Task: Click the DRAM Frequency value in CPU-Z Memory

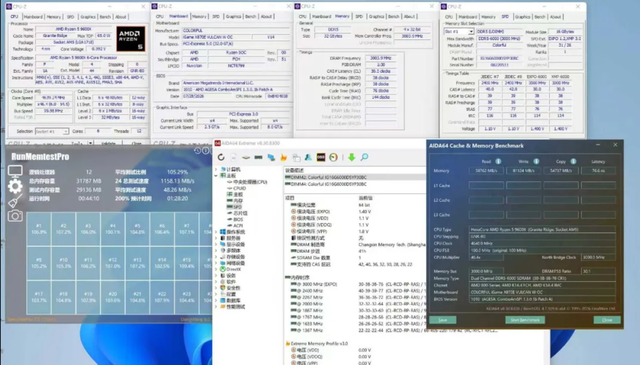Action: click(380, 58)
